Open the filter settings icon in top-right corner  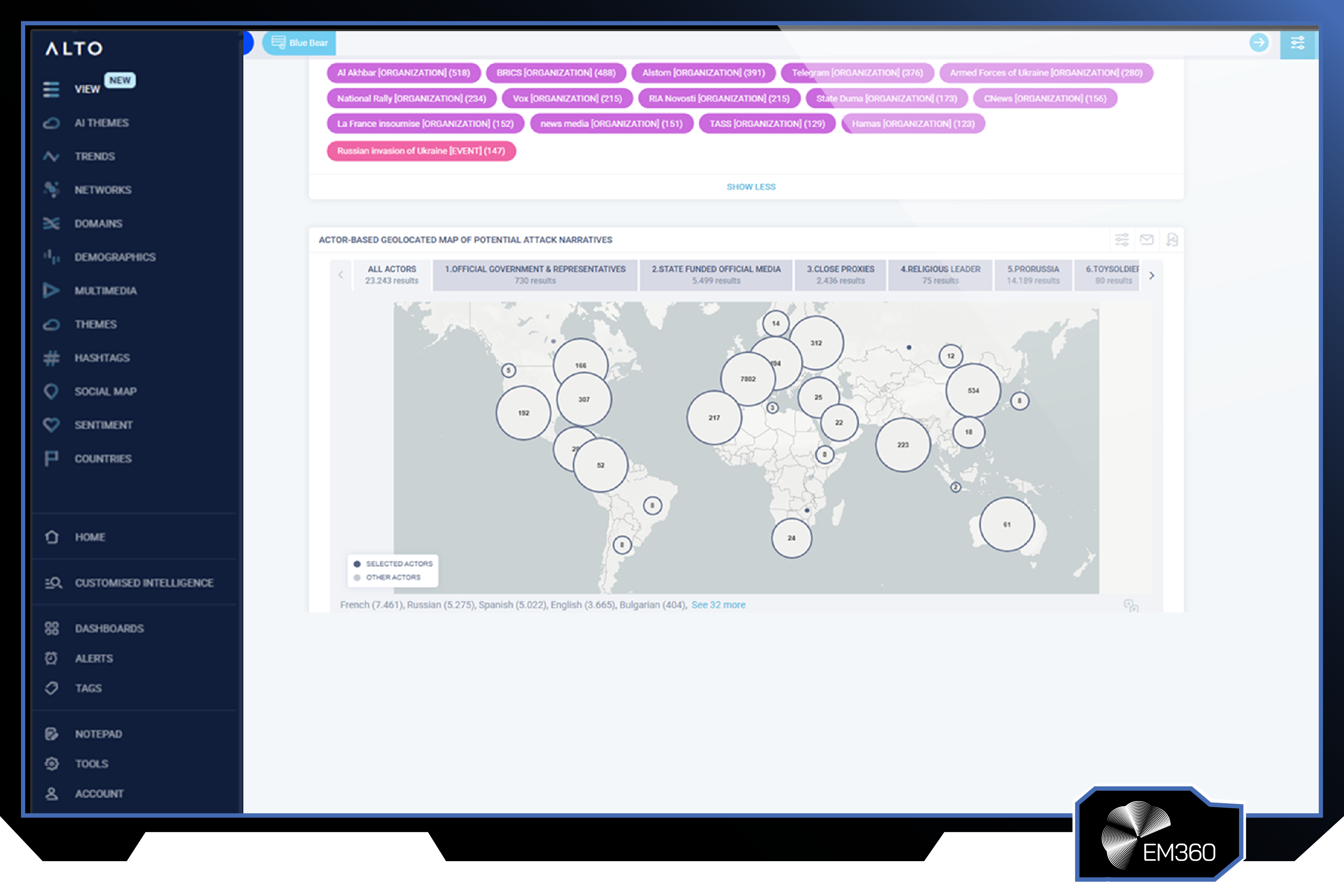tap(1298, 43)
